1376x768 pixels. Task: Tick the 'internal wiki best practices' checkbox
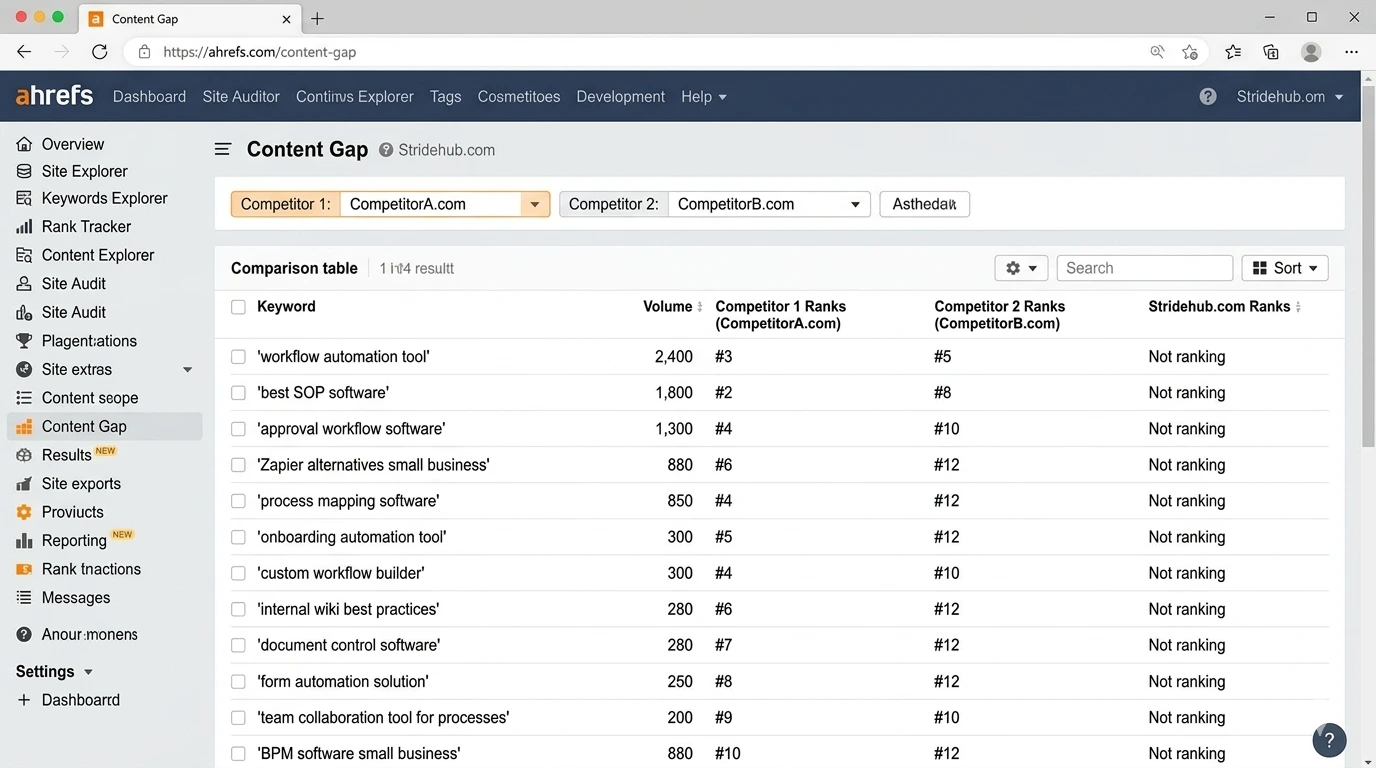pyautogui.click(x=238, y=609)
